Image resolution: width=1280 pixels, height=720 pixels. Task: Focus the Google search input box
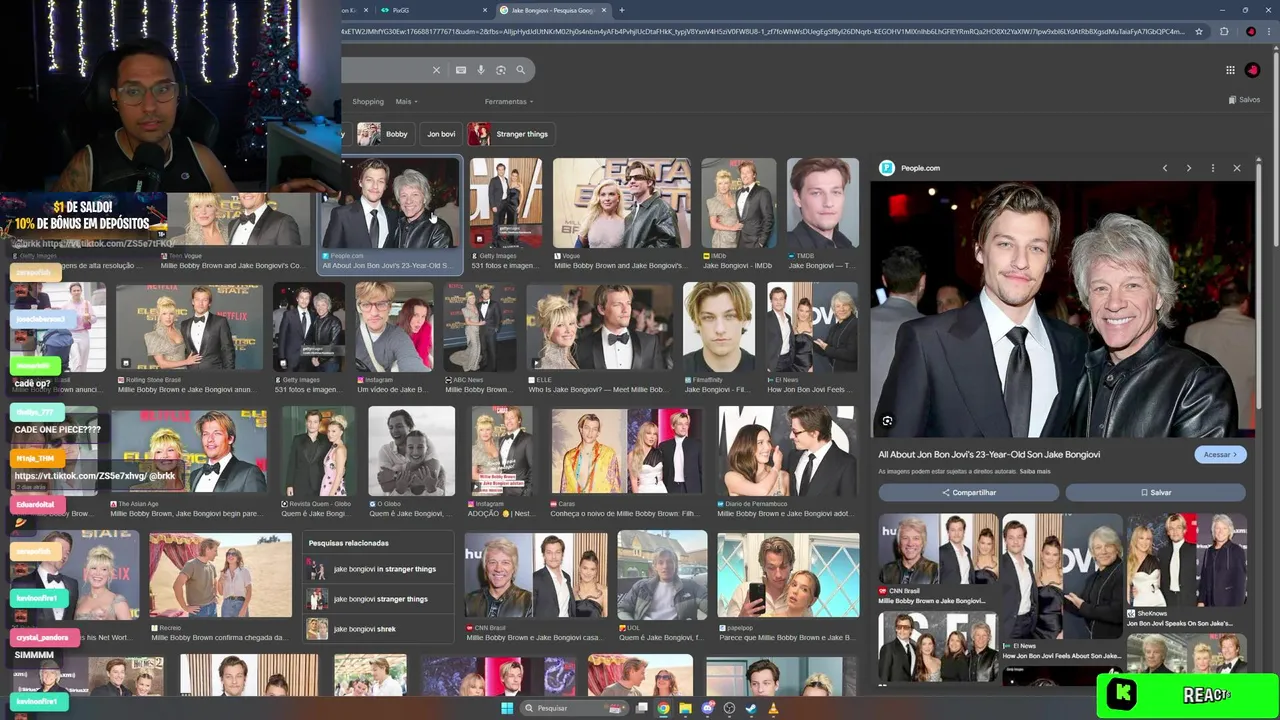point(384,70)
